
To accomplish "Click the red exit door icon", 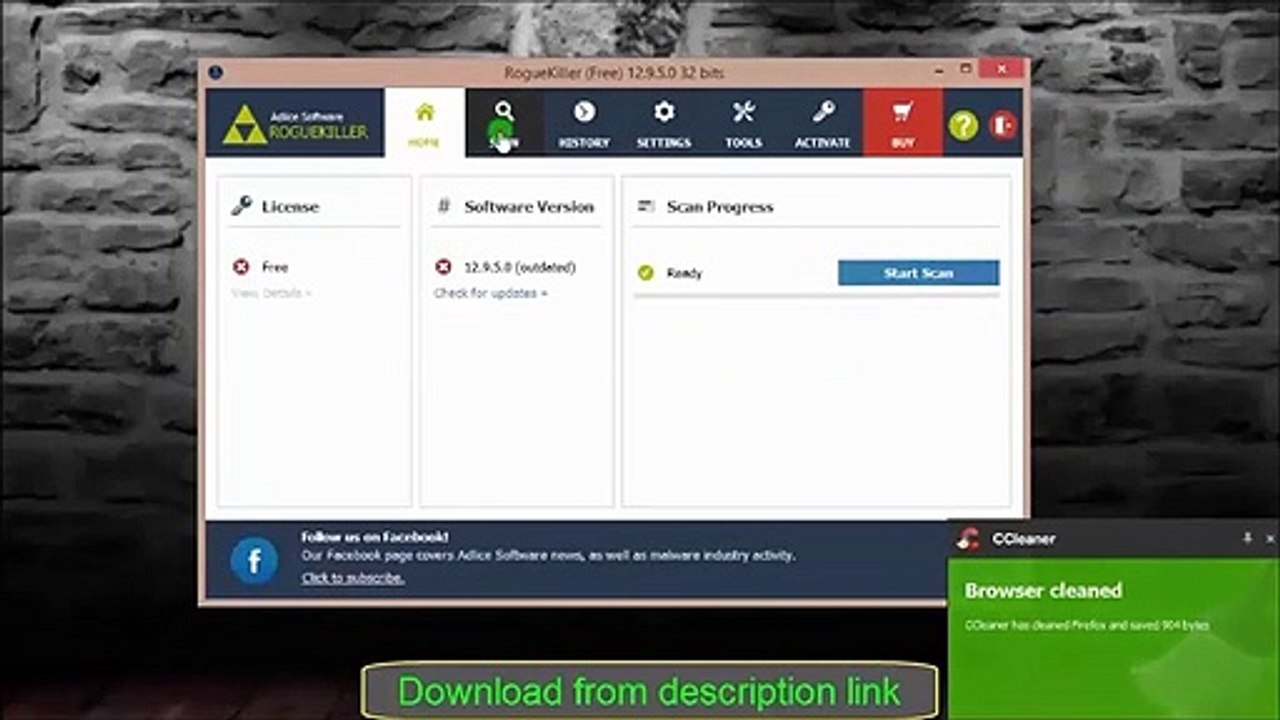I will point(1003,124).
